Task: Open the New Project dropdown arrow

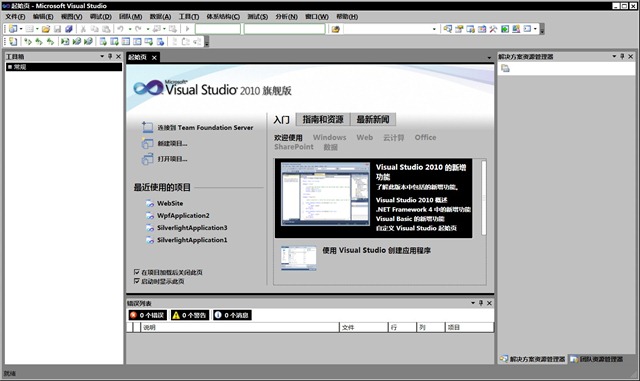Action: (21, 29)
